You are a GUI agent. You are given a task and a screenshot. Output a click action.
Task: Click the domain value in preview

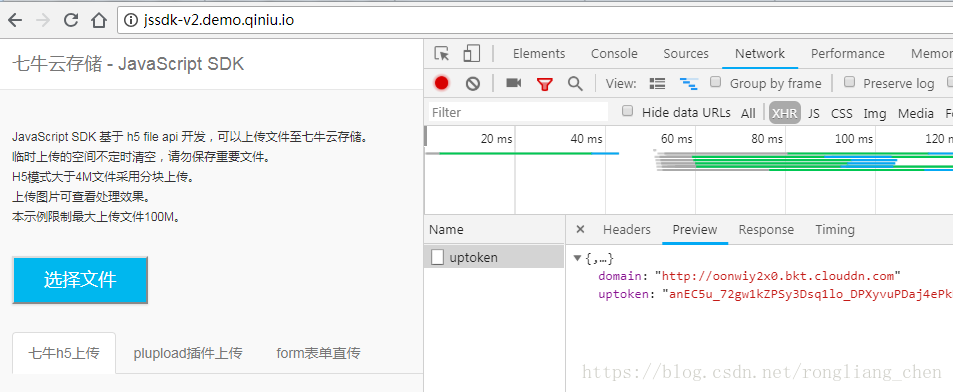(x=777, y=276)
